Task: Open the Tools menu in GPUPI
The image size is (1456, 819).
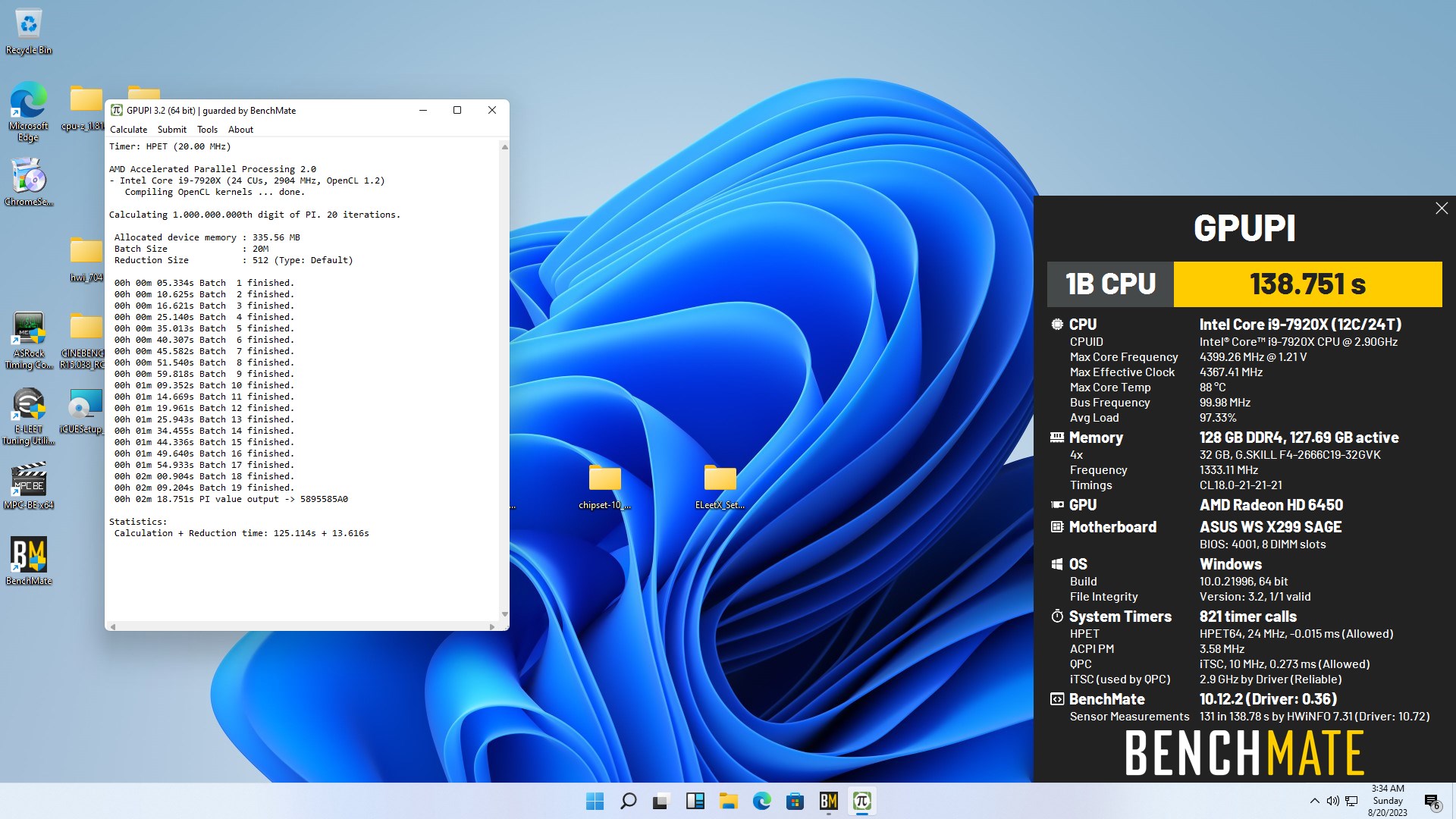Action: tap(207, 130)
